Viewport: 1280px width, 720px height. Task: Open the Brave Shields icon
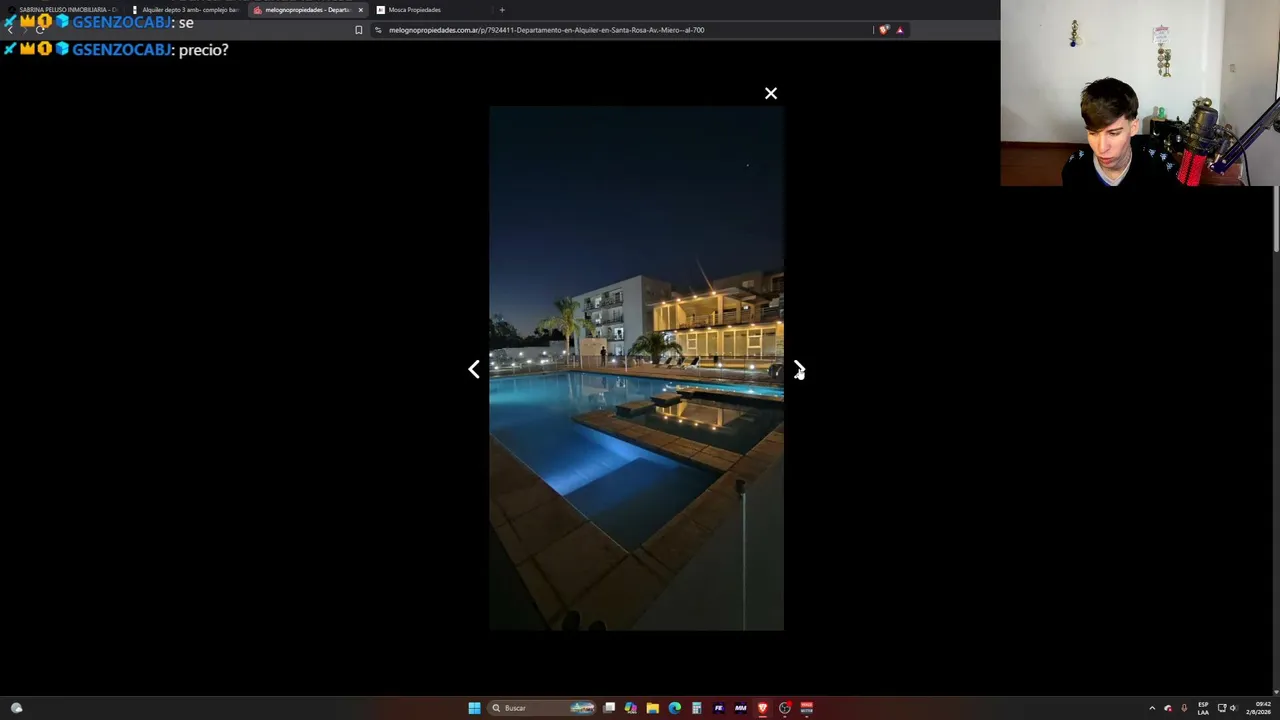click(883, 30)
